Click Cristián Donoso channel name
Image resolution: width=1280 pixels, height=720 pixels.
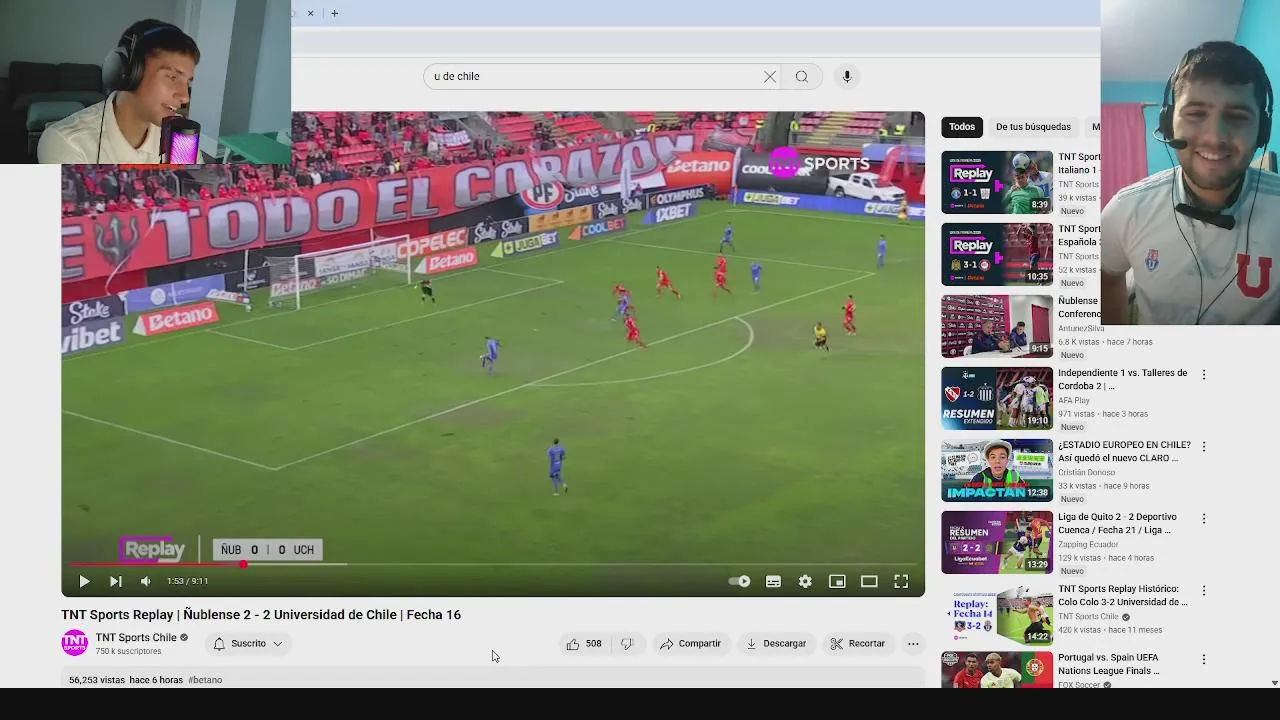click(1086, 473)
